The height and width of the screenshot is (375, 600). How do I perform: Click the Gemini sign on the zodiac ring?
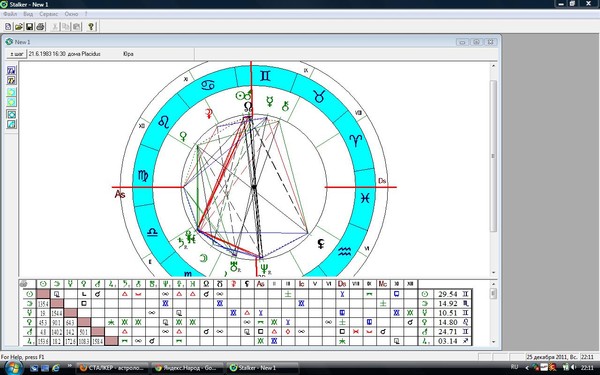pyautogui.click(x=265, y=76)
